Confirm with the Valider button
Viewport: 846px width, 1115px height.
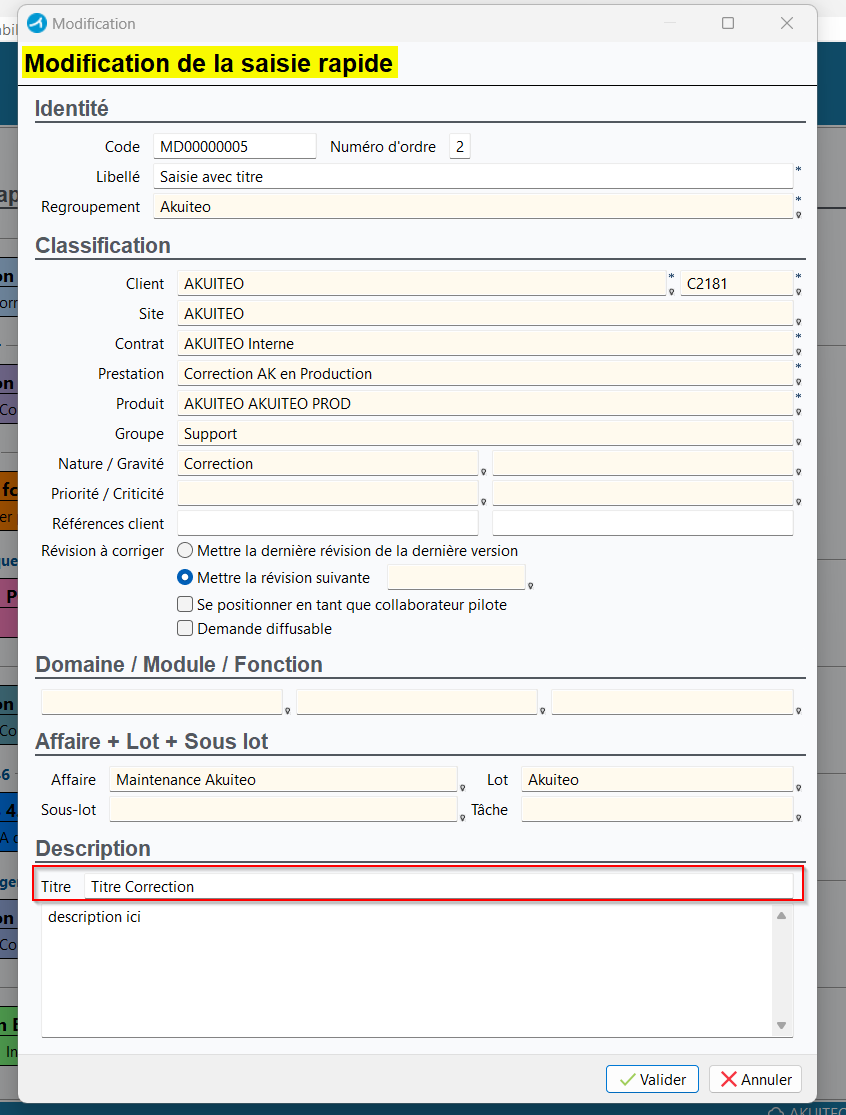click(652, 1079)
